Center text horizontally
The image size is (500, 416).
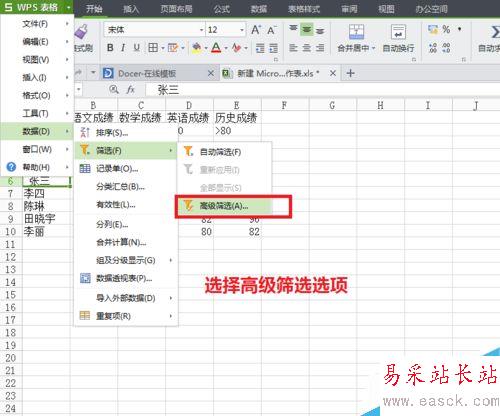(307, 48)
